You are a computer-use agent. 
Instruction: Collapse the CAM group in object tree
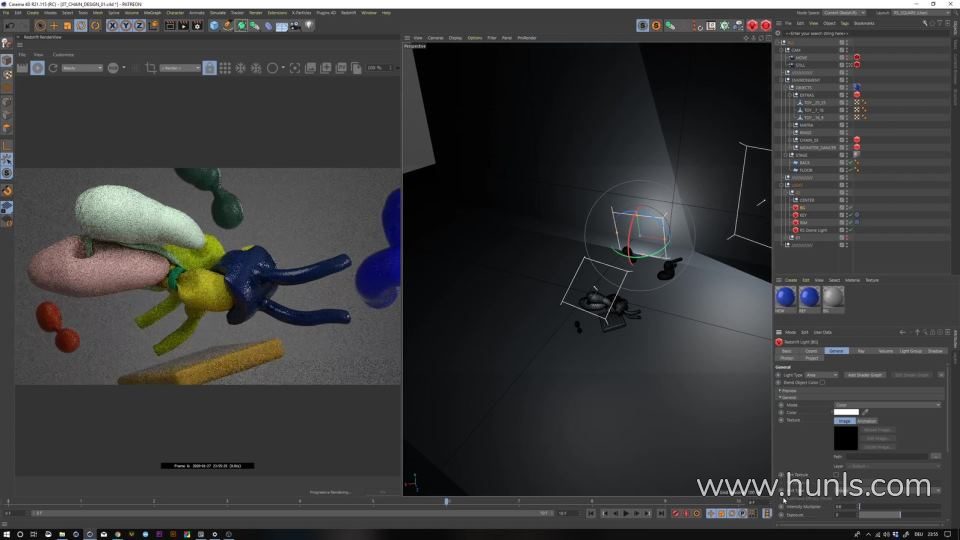point(782,50)
